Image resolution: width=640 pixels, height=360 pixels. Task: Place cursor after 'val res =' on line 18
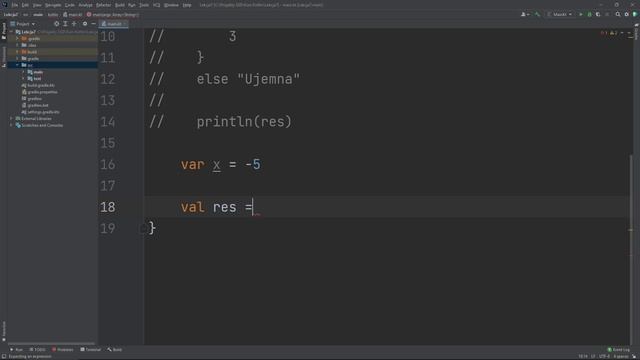pos(253,207)
